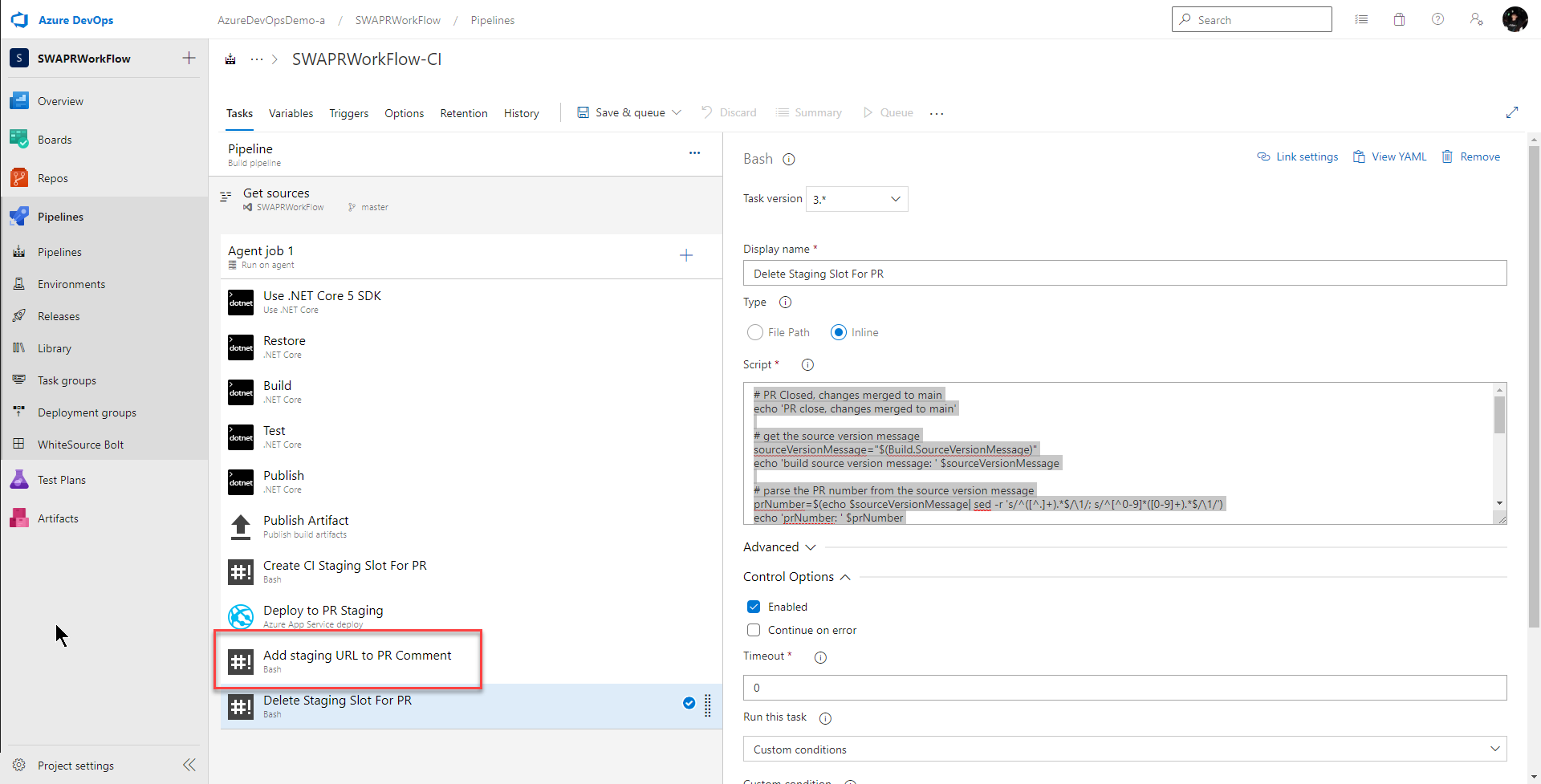1541x784 pixels.
Task: Click View YAML button
Action: click(x=1390, y=156)
